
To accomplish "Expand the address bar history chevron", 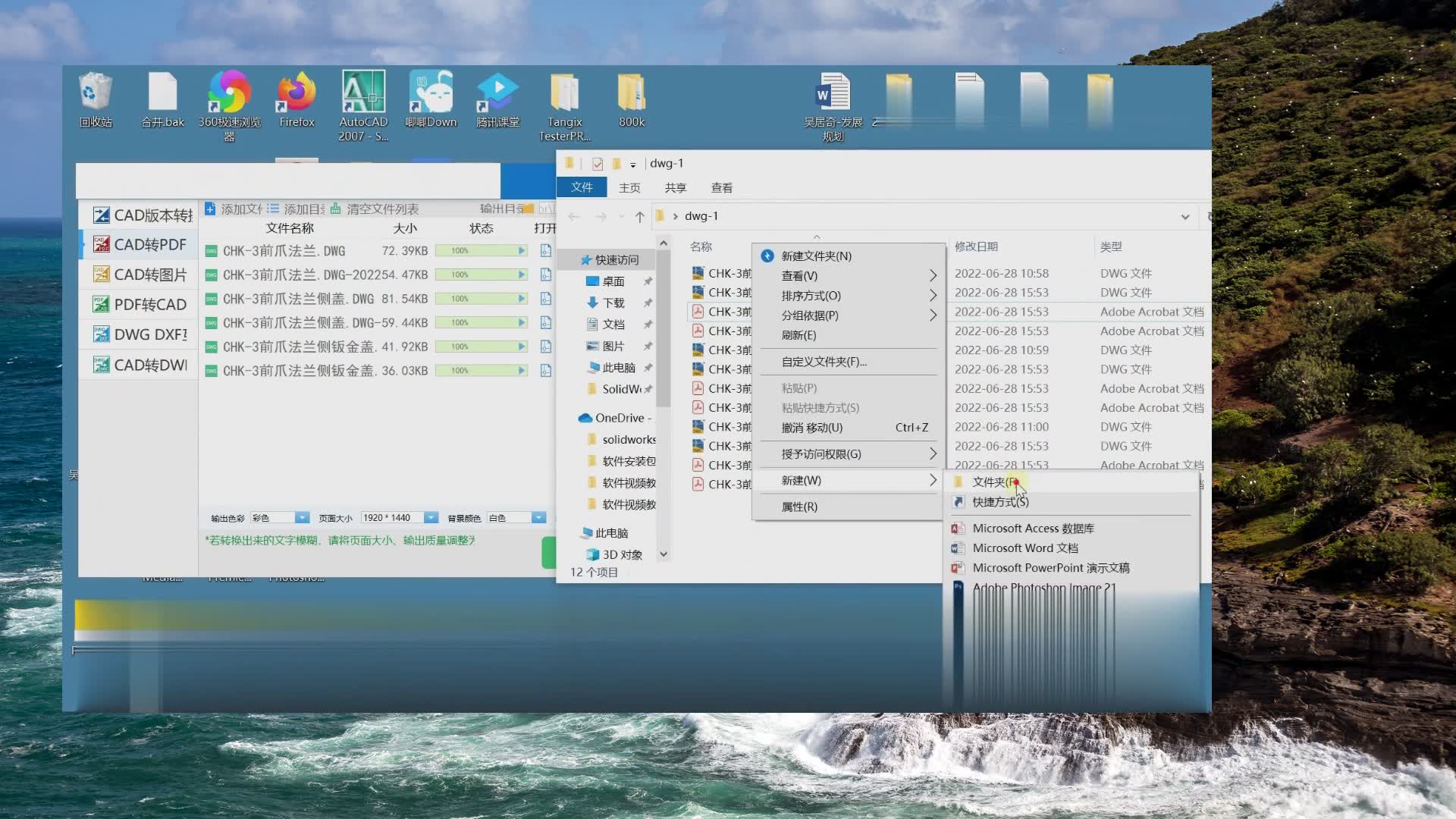I will (1185, 217).
